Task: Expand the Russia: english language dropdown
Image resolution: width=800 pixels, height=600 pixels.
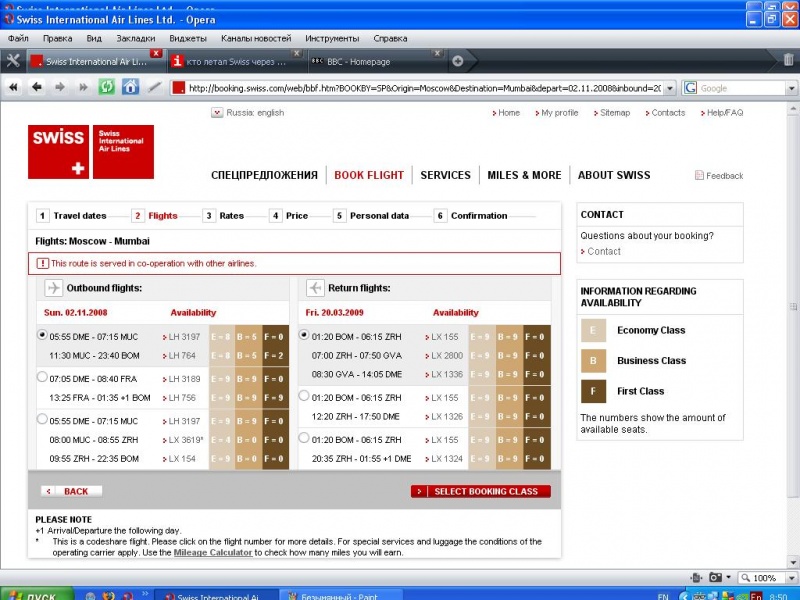Action: (217, 113)
